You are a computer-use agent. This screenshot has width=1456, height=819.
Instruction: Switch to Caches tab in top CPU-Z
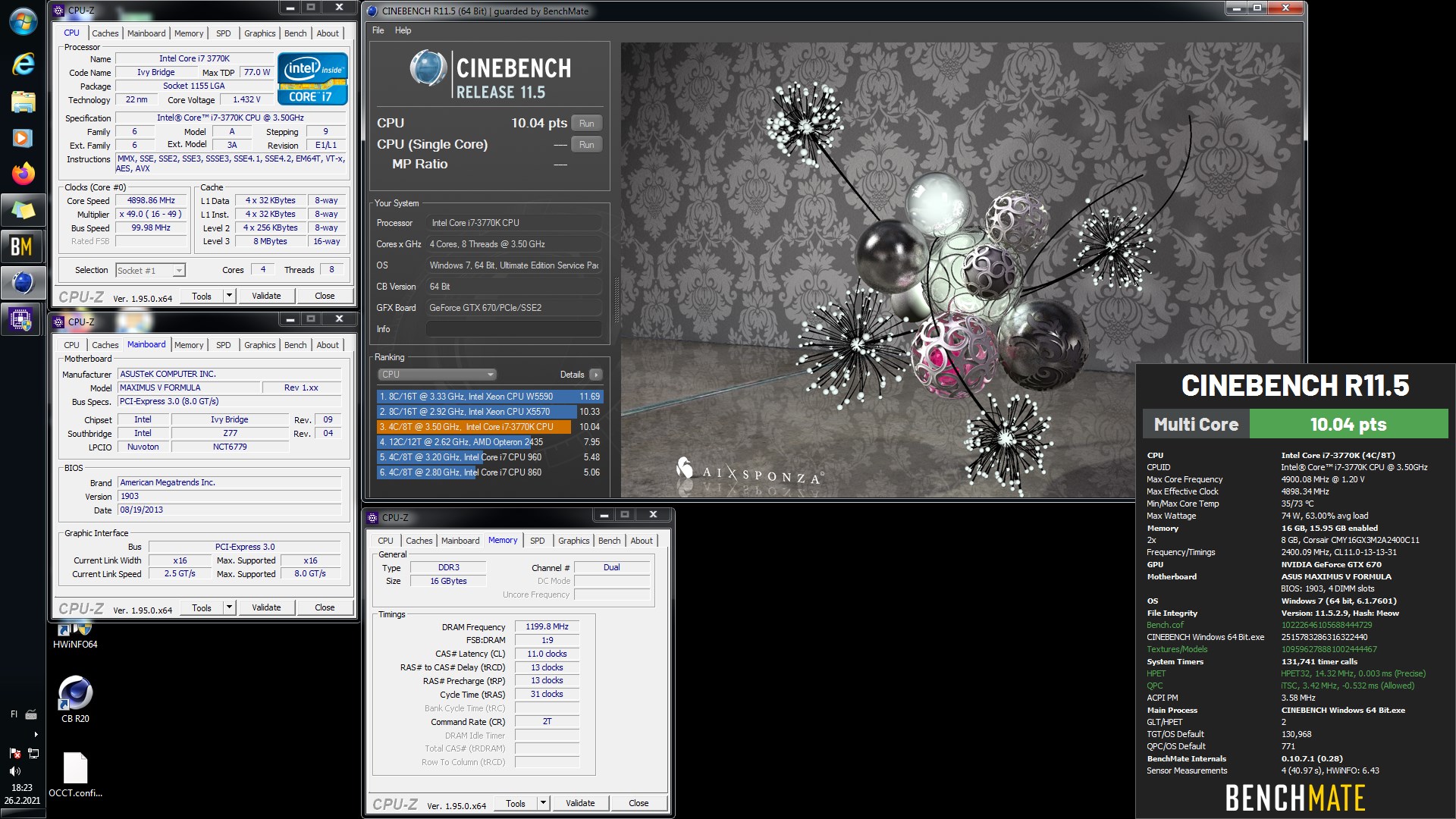click(x=105, y=33)
